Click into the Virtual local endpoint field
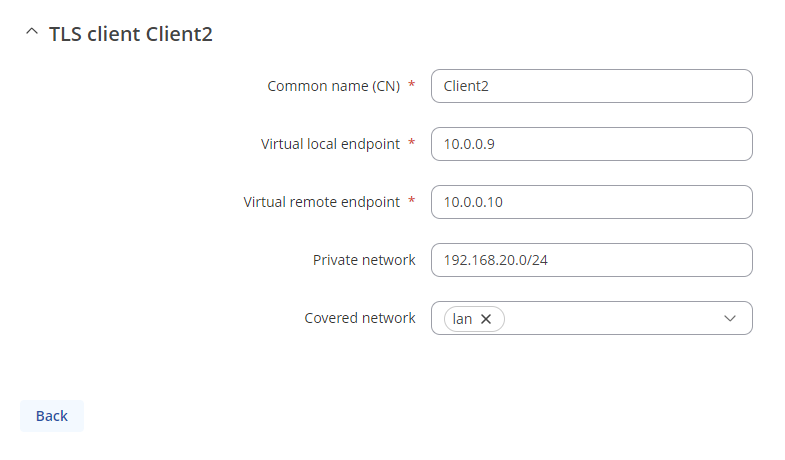 (591, 144)
